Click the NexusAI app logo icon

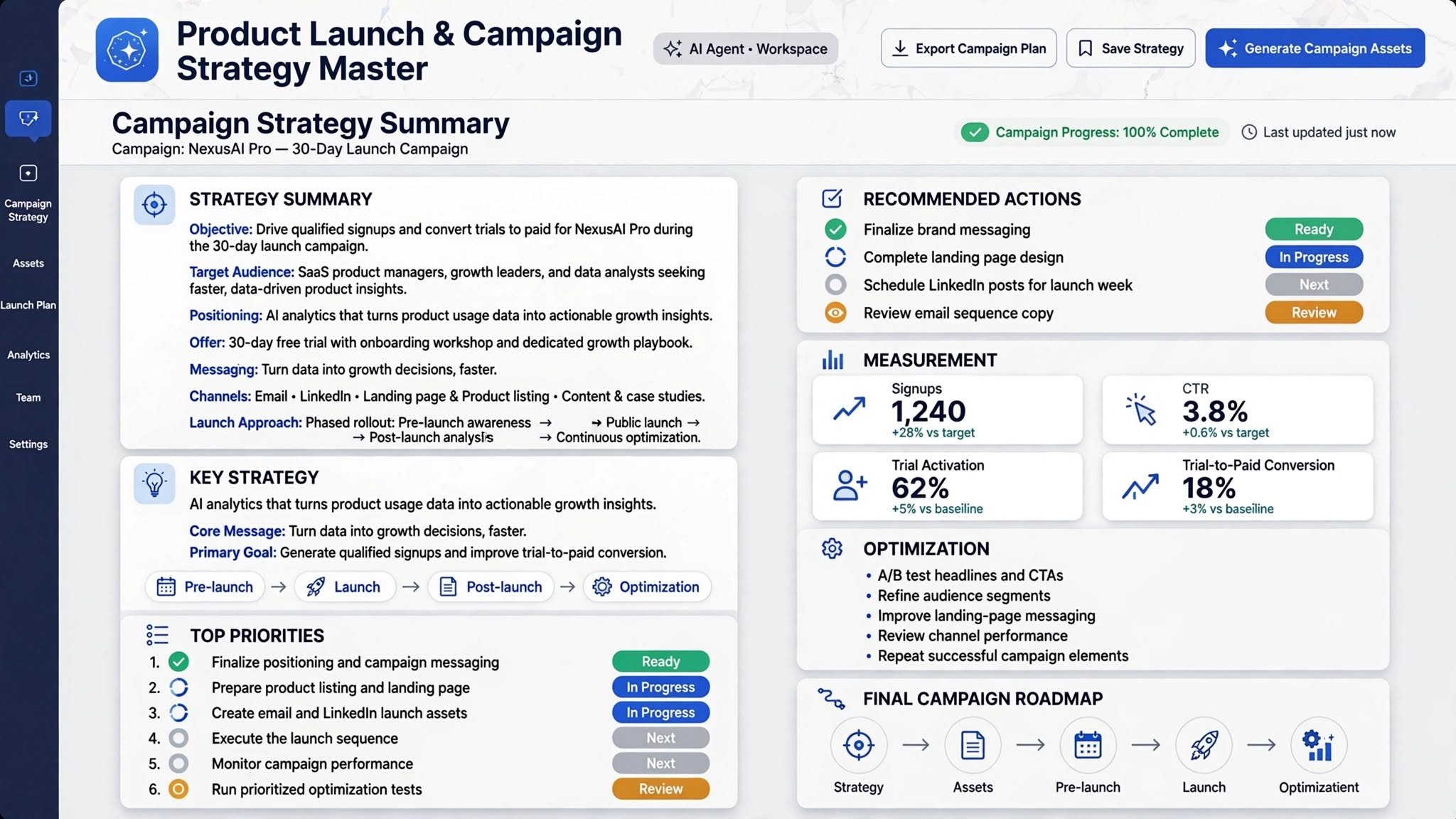coord(127,50)
